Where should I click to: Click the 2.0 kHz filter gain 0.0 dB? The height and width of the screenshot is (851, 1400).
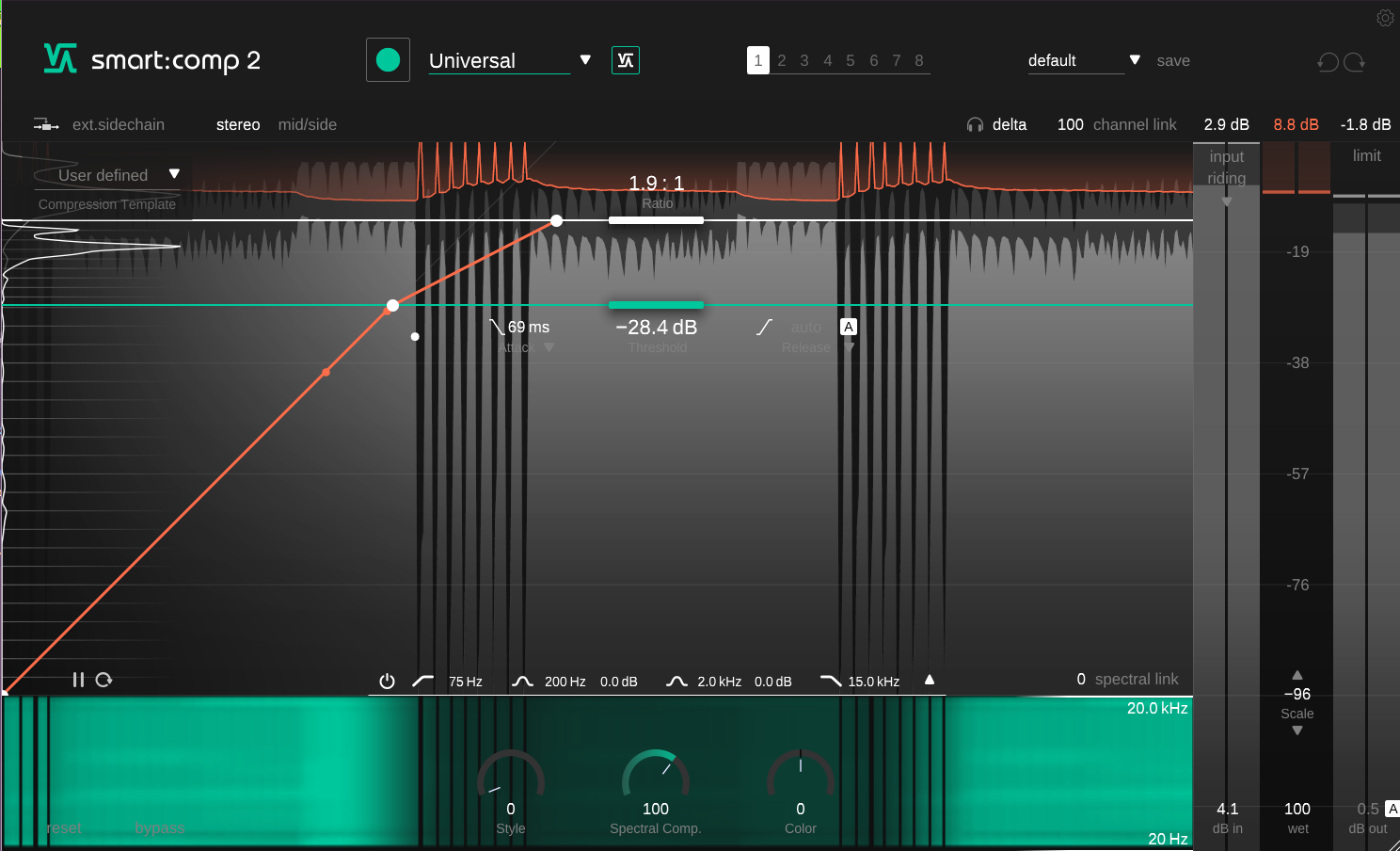point(773,682)
